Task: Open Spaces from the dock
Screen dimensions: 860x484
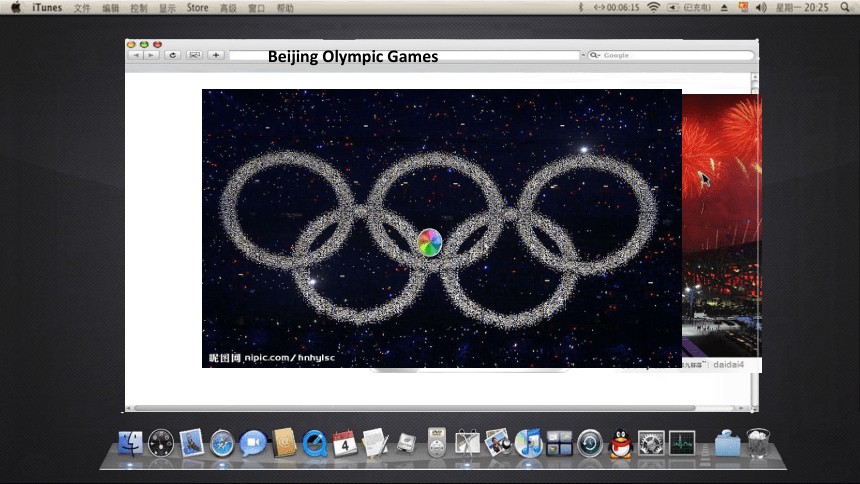Action: [x=559, y=443]
